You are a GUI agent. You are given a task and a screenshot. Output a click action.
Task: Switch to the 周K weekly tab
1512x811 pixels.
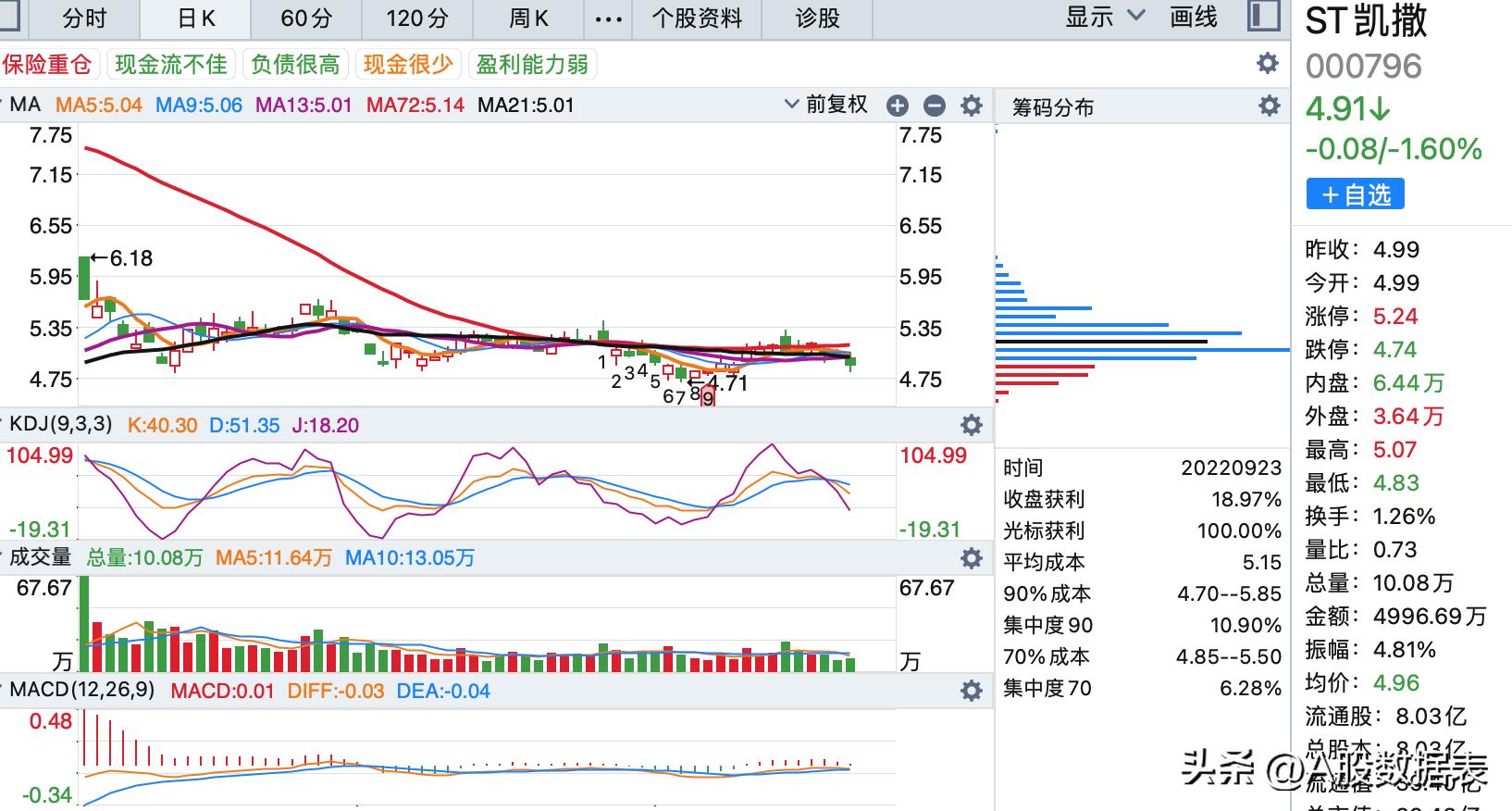tap(528, 19)
